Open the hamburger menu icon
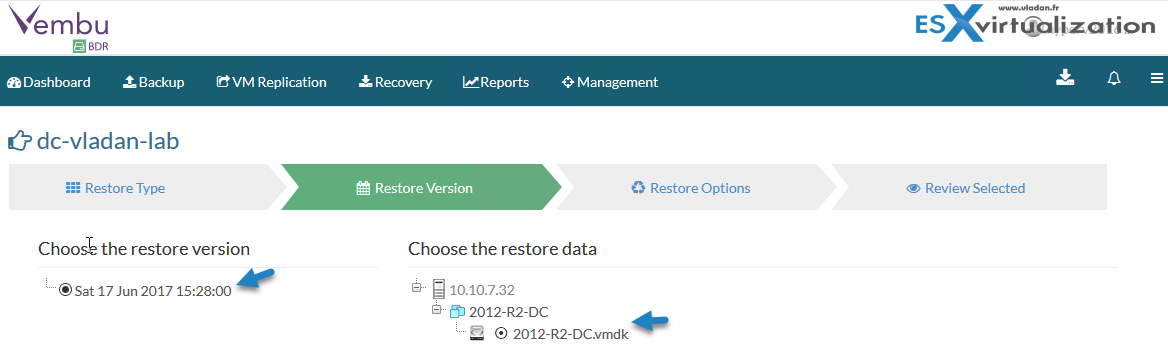The width and height of the screenshot is (1168, 363). (1156, 79)
